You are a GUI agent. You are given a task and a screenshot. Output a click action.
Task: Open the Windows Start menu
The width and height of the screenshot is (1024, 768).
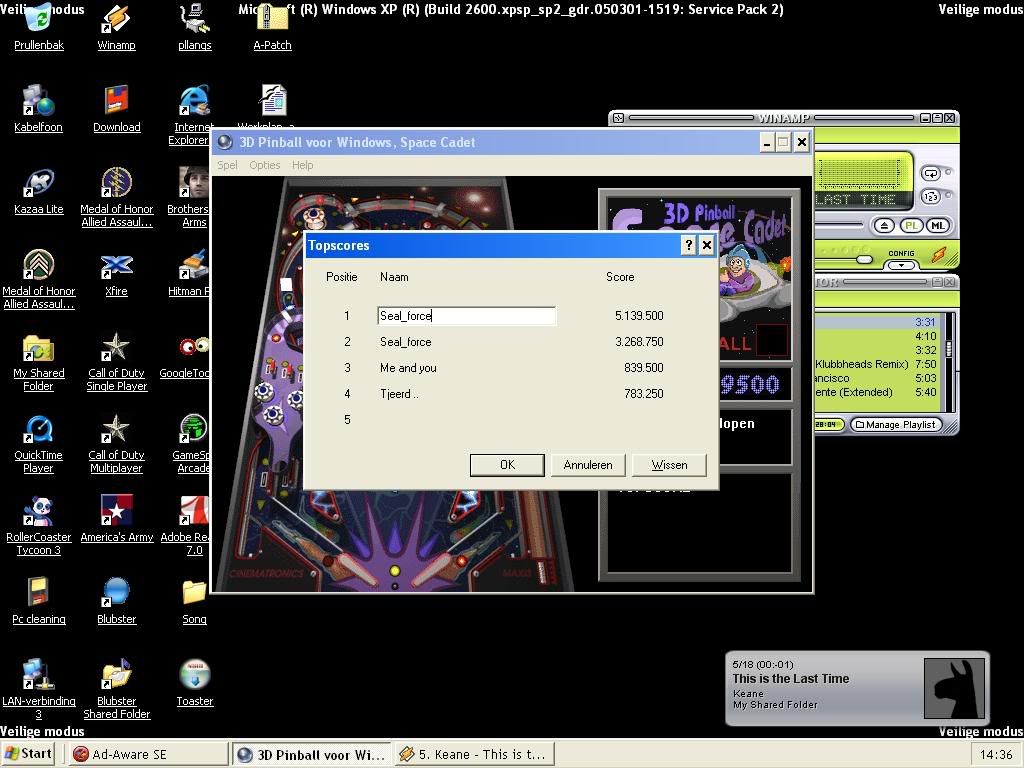[x=29, y=754]
